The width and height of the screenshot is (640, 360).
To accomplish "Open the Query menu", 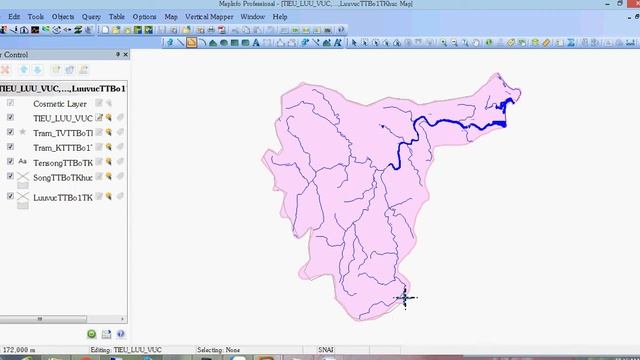I will [91, 17].
